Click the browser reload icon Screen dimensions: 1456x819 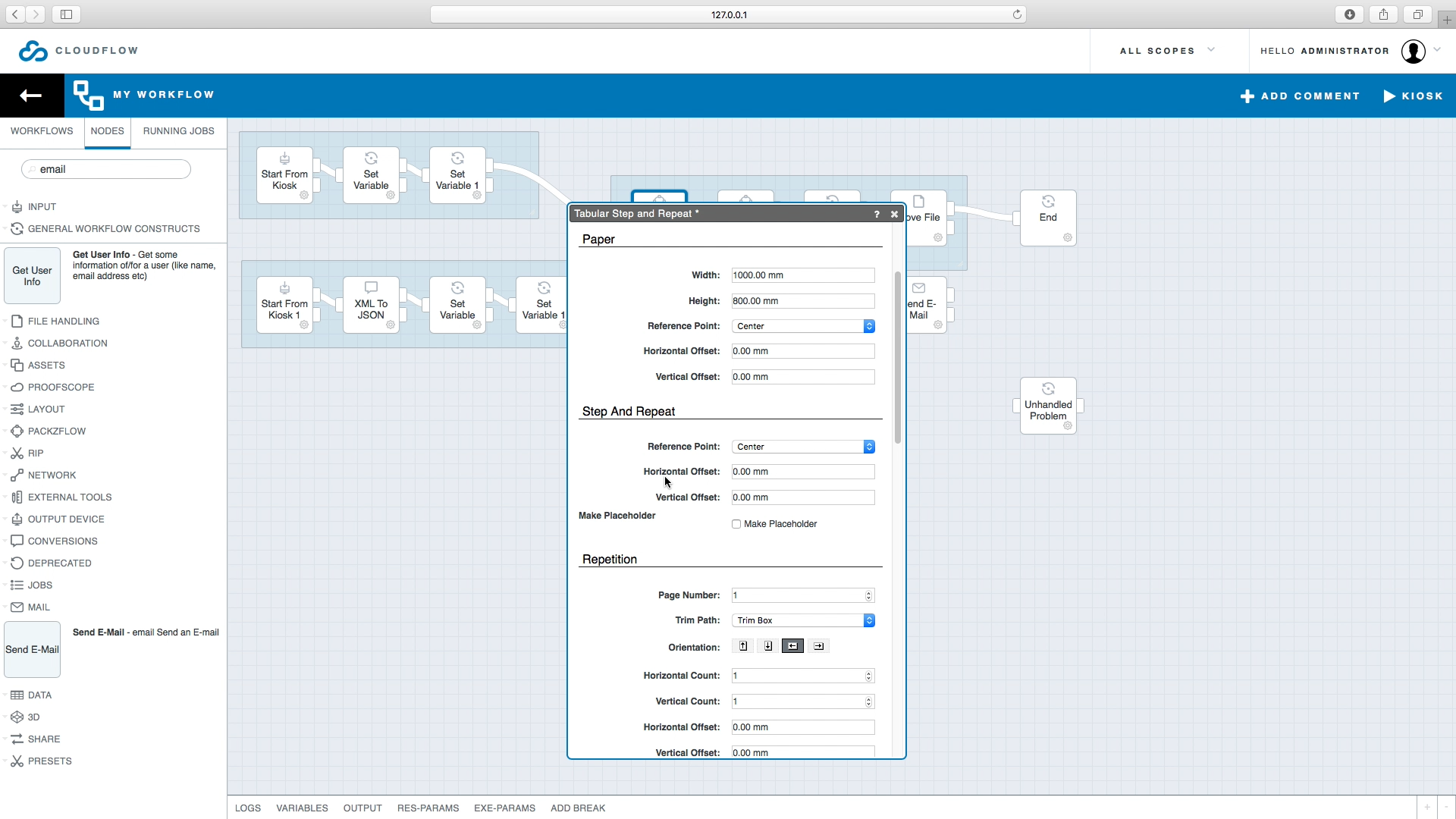tap(1017, 14)
